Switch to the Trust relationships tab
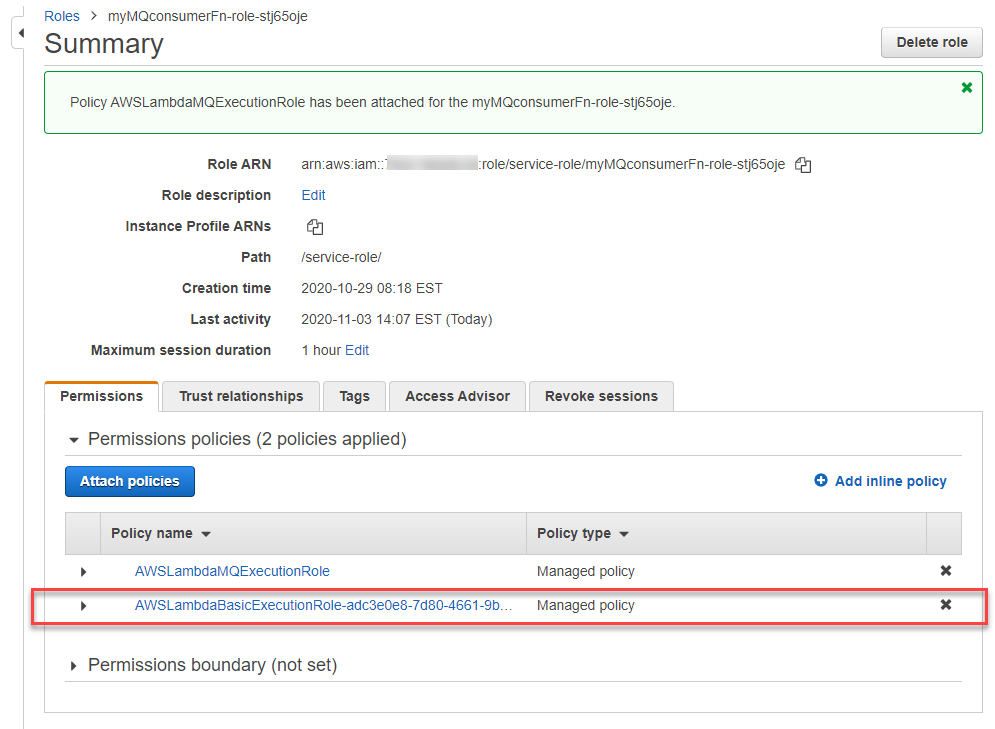The image size is (995, 729). tap(241, 397)
